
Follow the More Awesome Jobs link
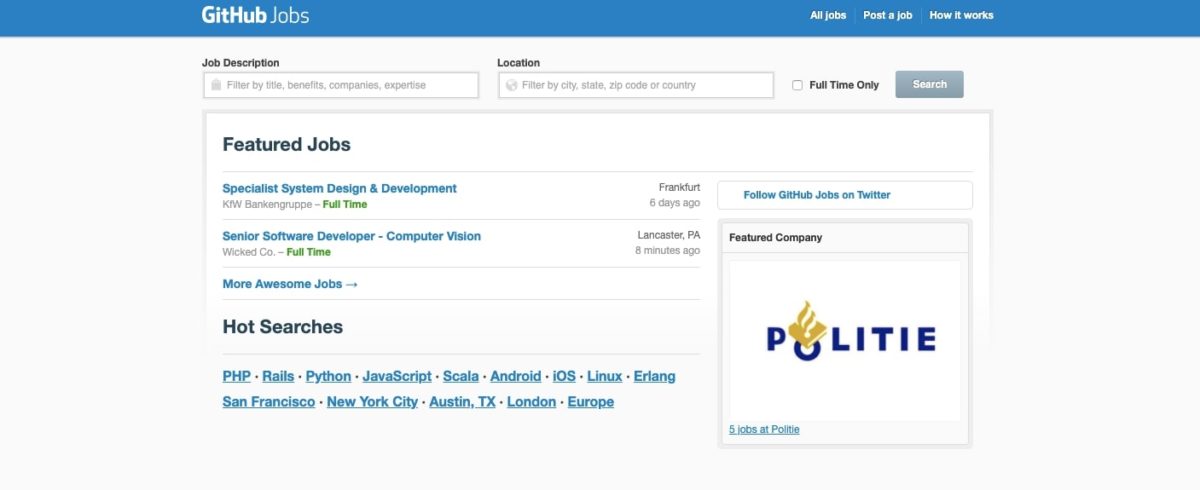(x=290, y=284)
